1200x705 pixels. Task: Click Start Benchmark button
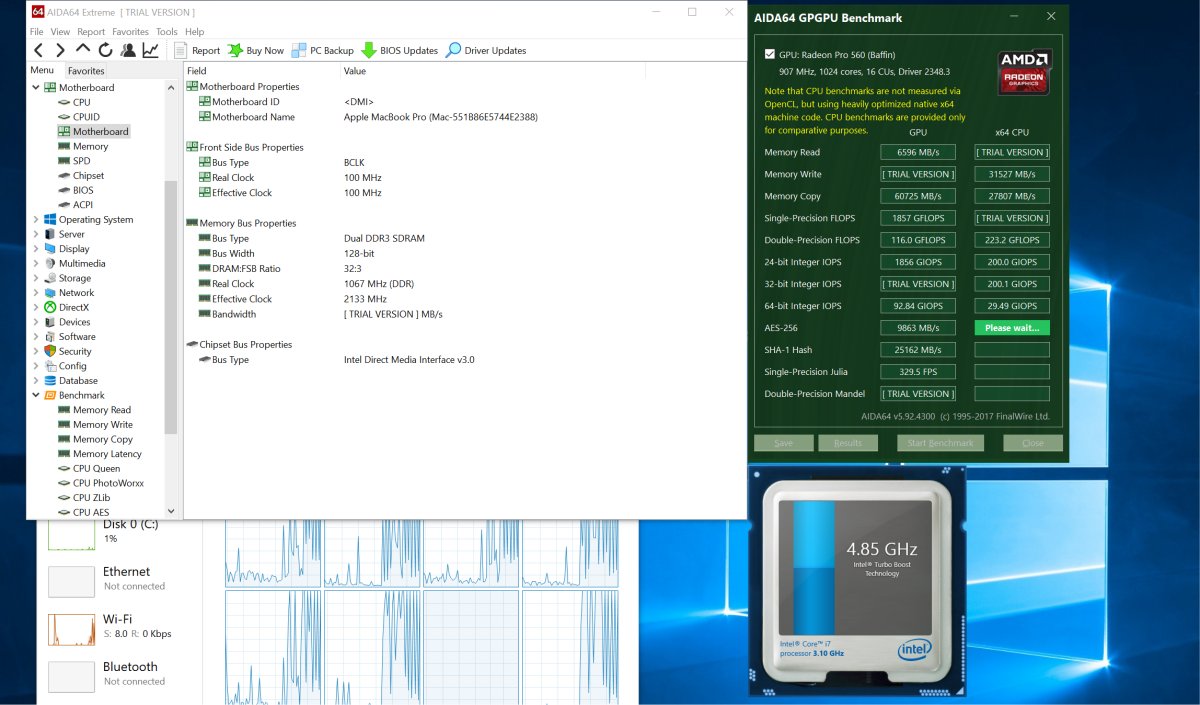(940, 443)
